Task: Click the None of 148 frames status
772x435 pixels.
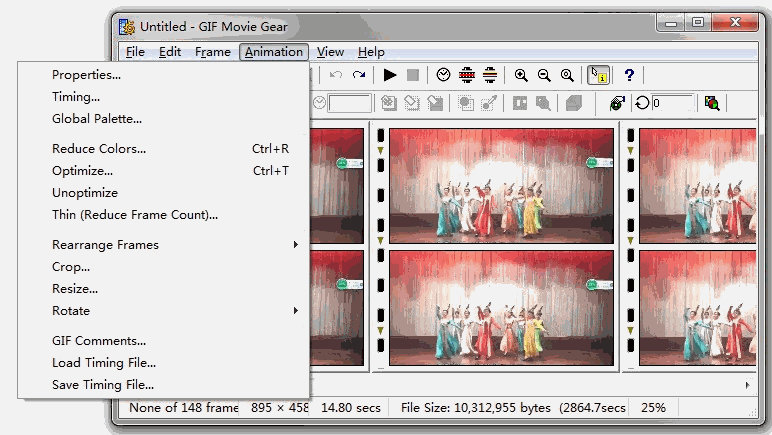Action: click(184, 408)
